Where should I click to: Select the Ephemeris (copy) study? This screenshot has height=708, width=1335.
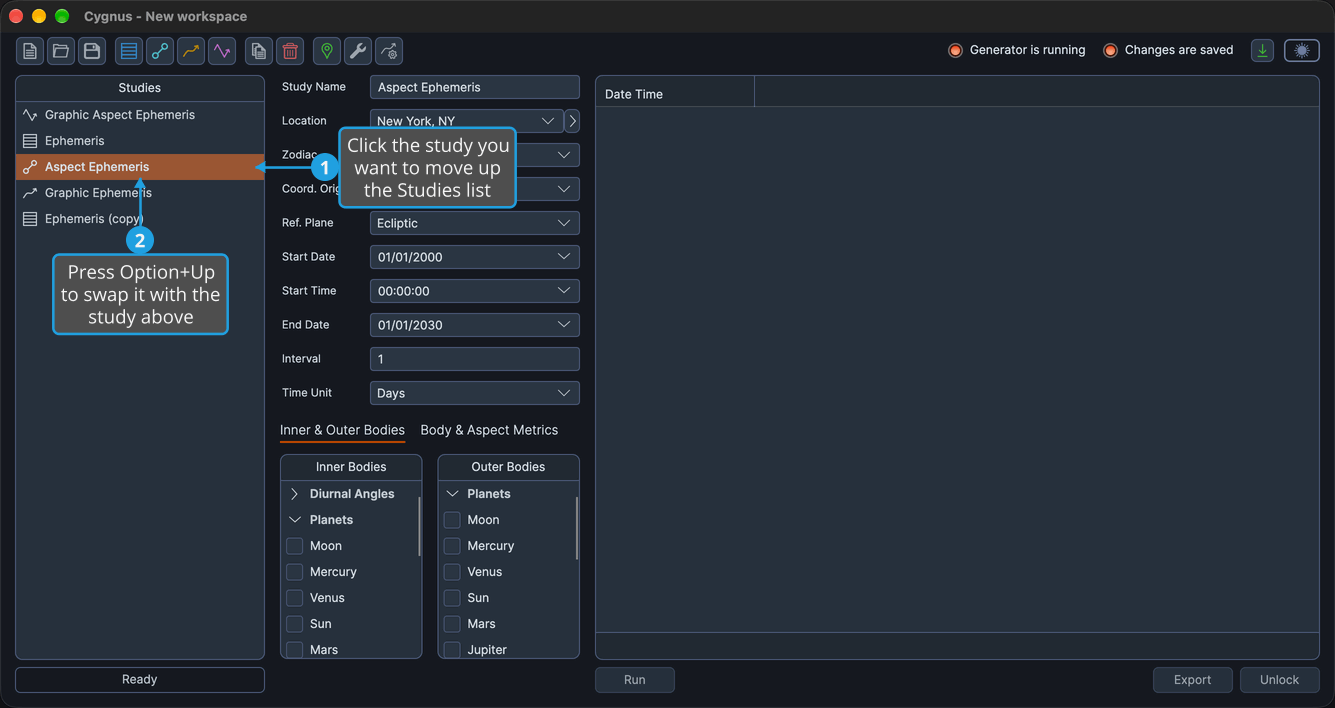[140, 219]
